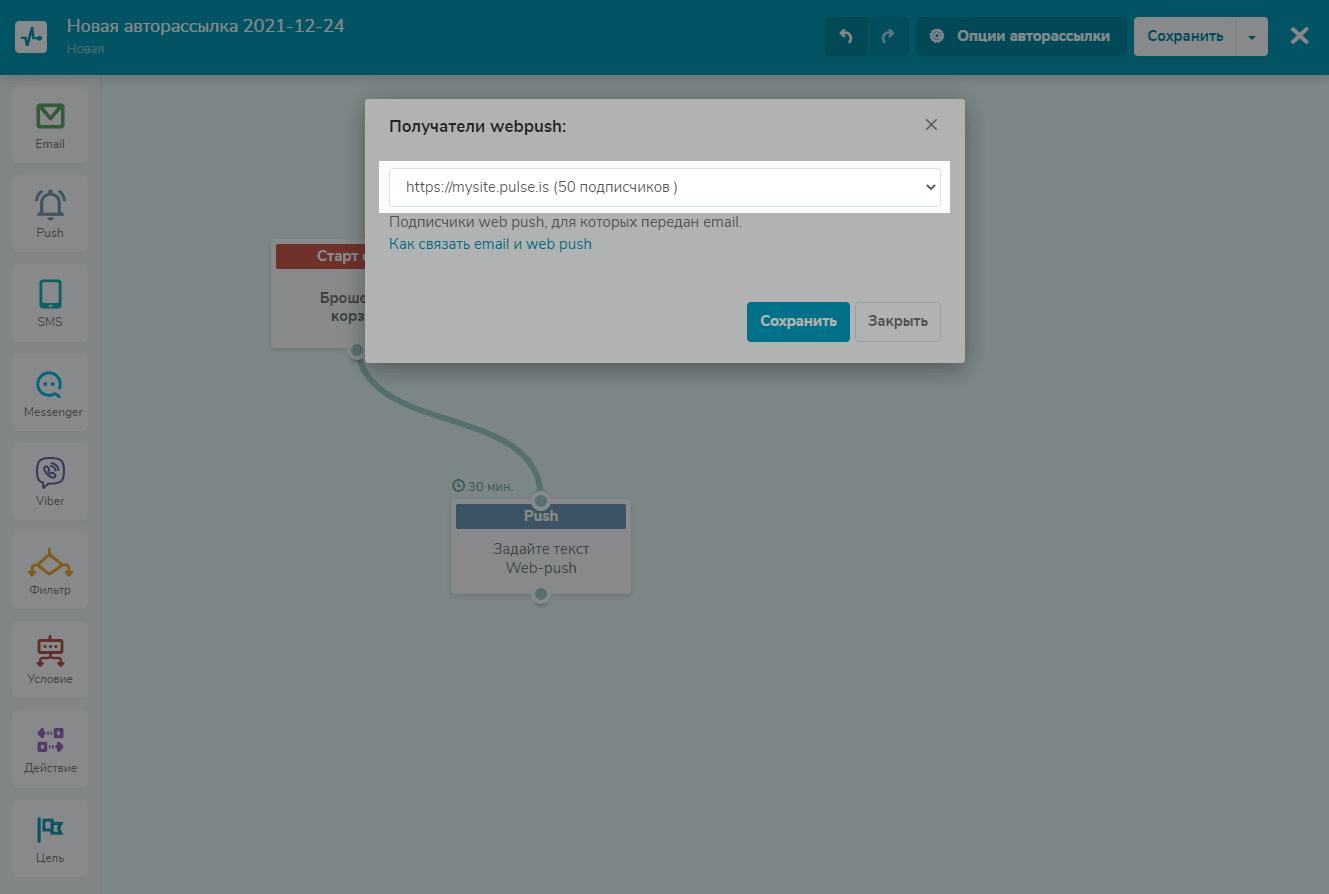
Task: Expand the Сохранить dropdown arrow
Action: tap(1252, 37)
